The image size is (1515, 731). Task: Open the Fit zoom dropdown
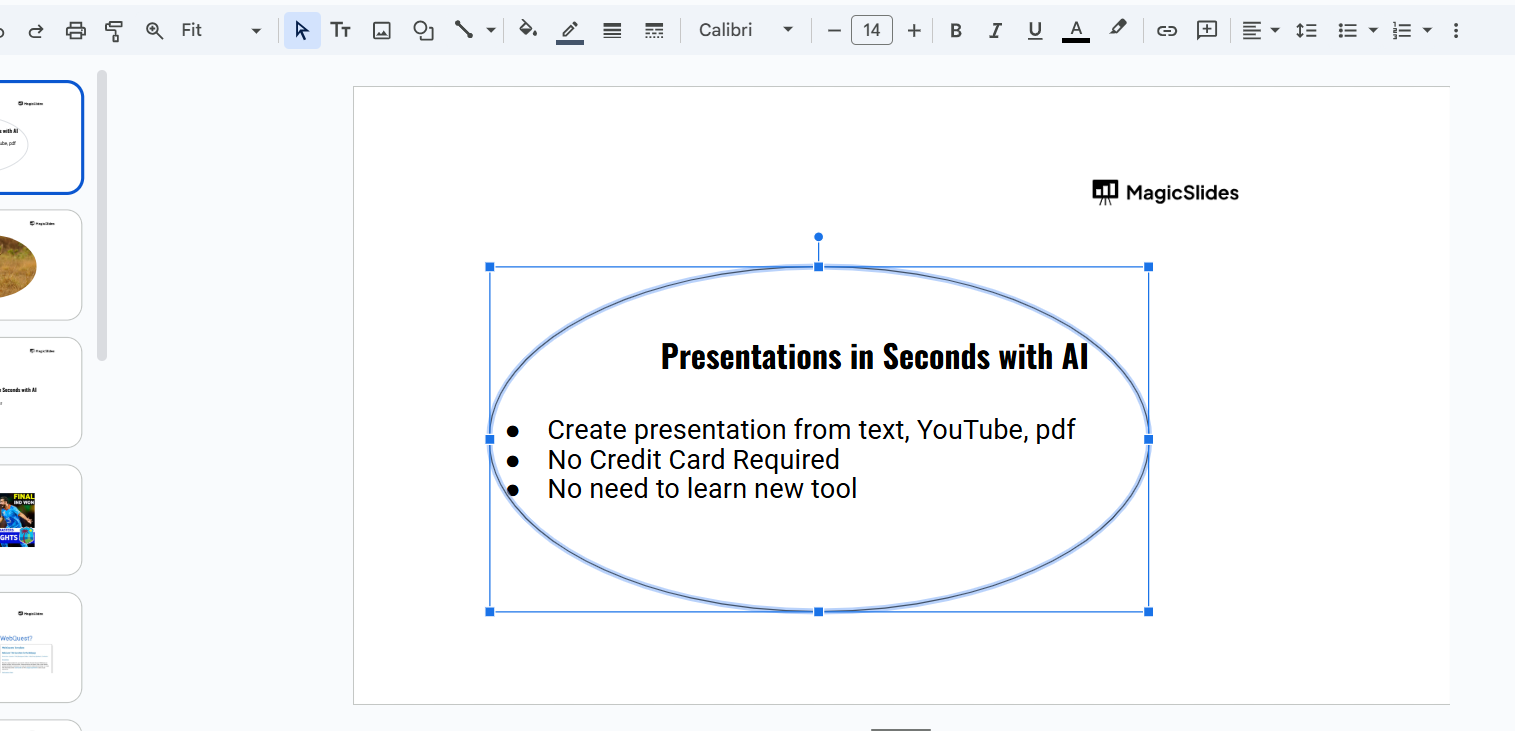(x=220, y=31)
